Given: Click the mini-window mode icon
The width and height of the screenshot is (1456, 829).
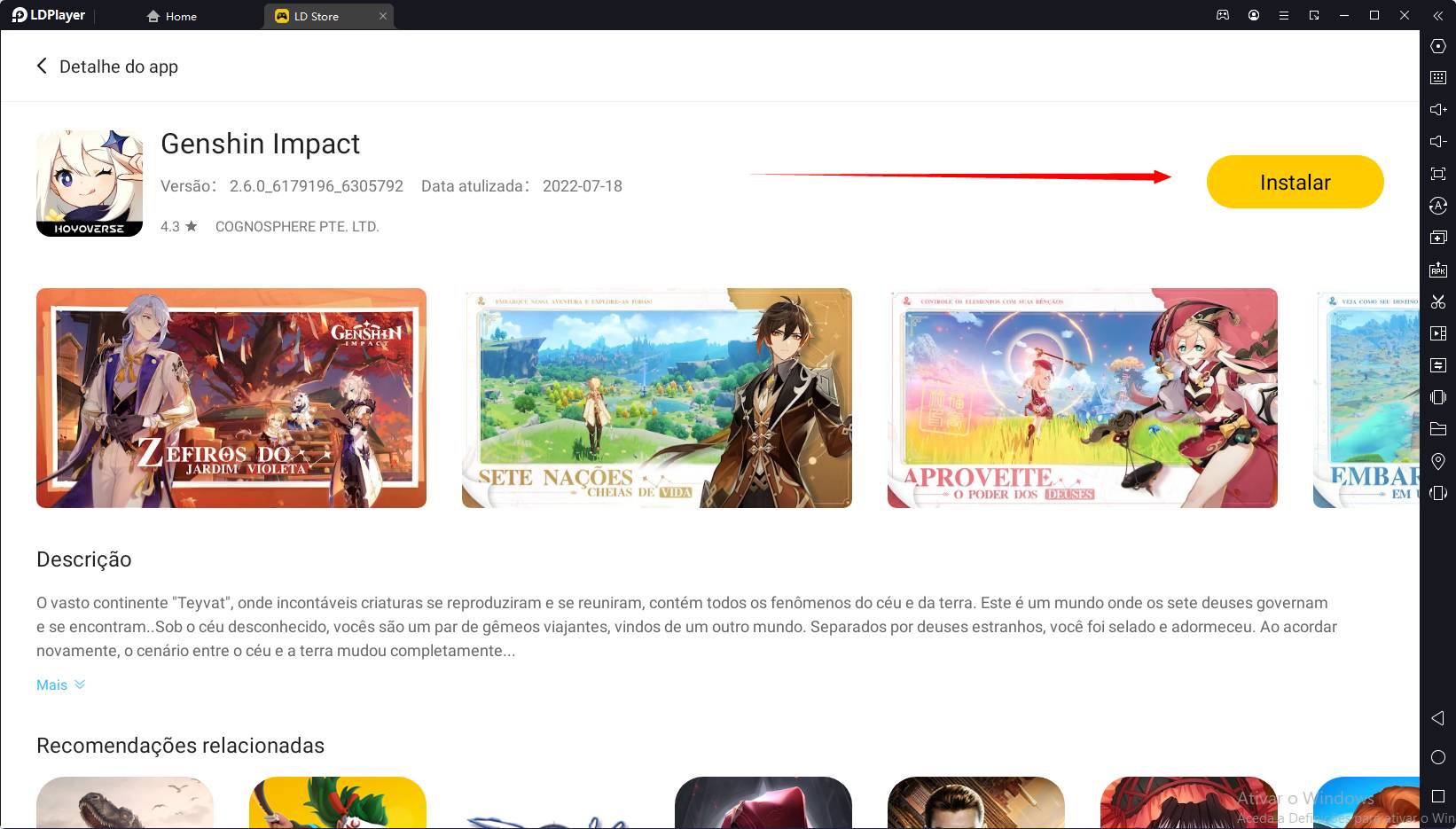Looking at the screenshot, I should 1314,15.
